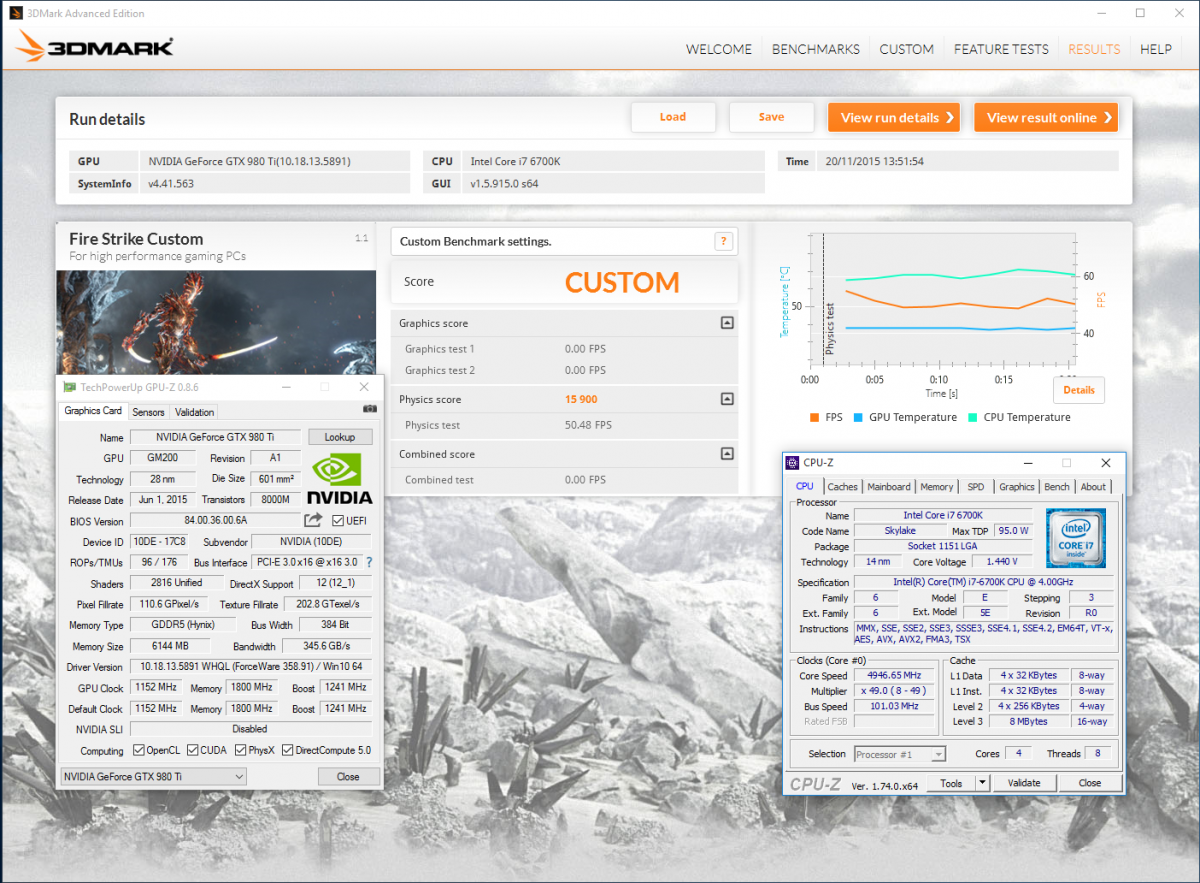Open the HELP tab
The height and width of the screenshot is (883, 1200).
[1156, 49]
